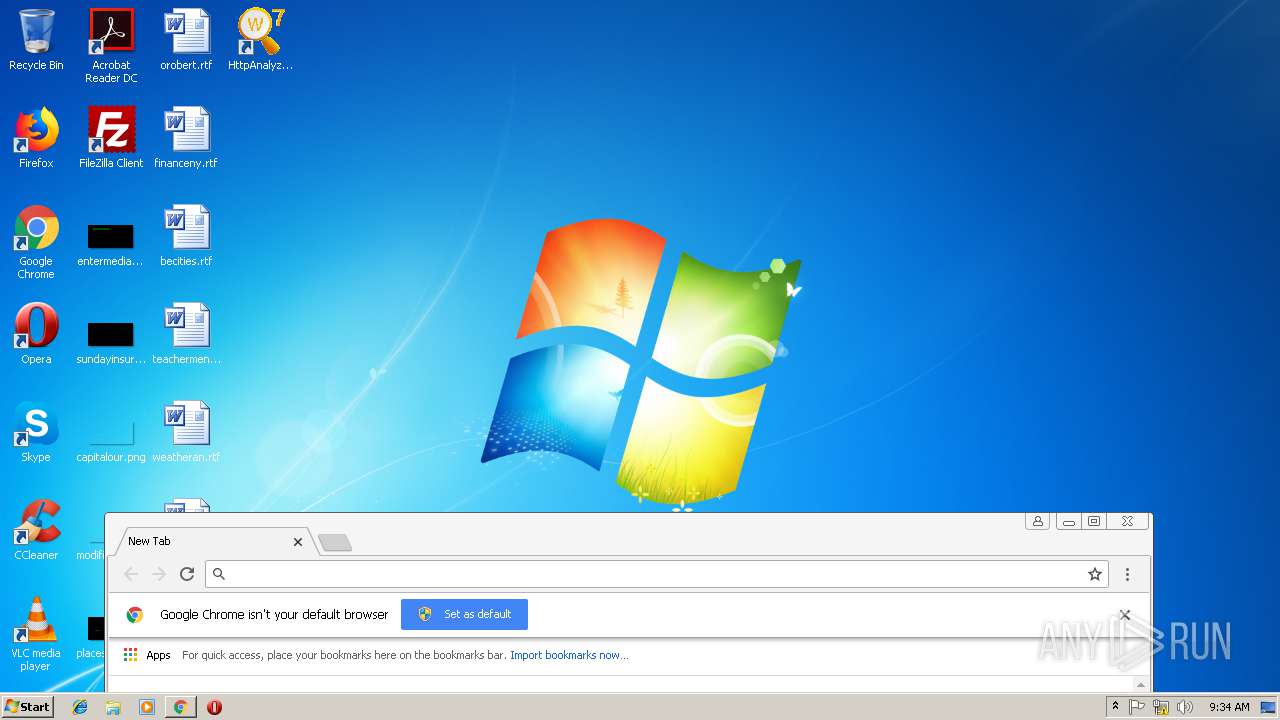Switch to Chrome taskbar button
Viewport: 1280px width, 720px height.
tap(180, 707)
